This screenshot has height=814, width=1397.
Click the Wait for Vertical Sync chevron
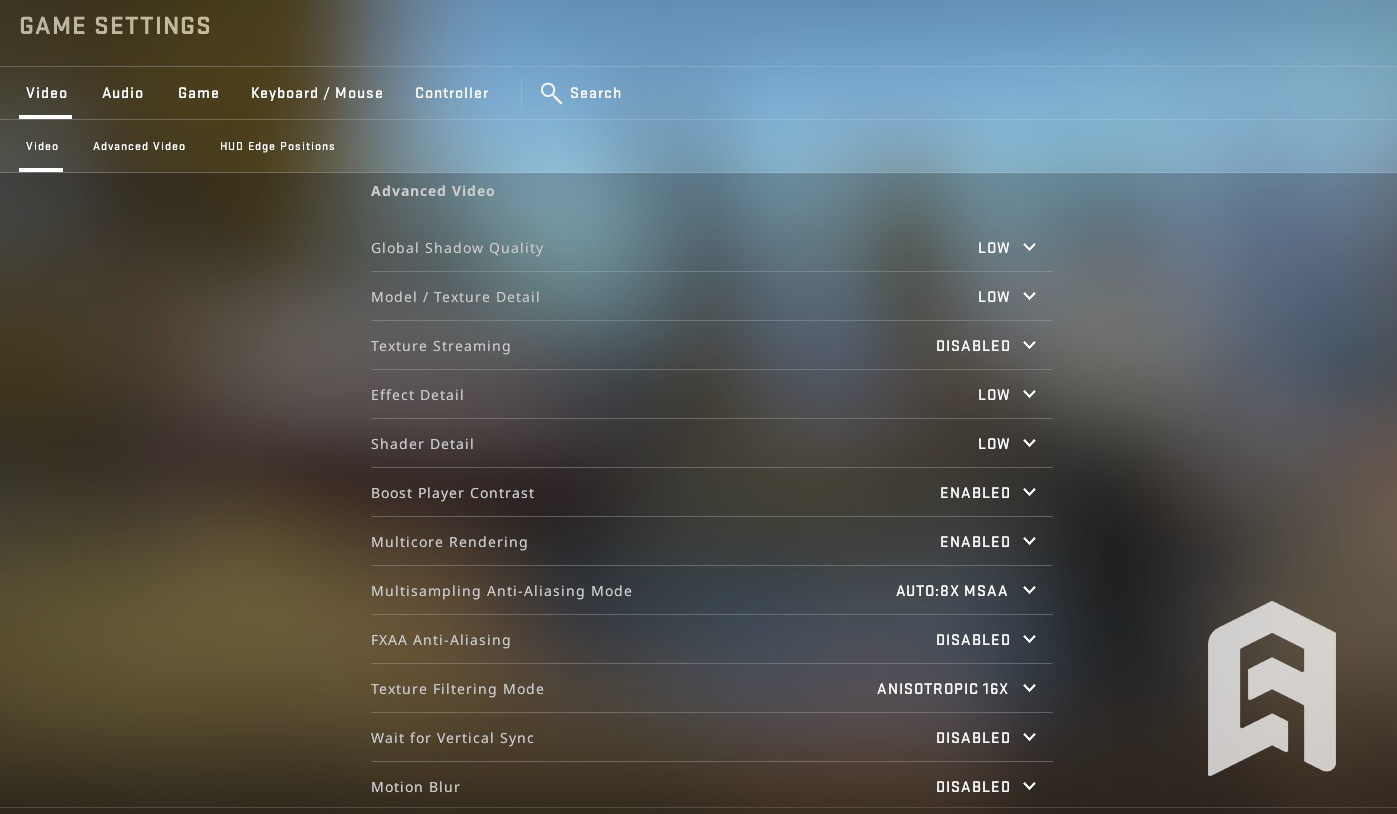point(1029,738)
